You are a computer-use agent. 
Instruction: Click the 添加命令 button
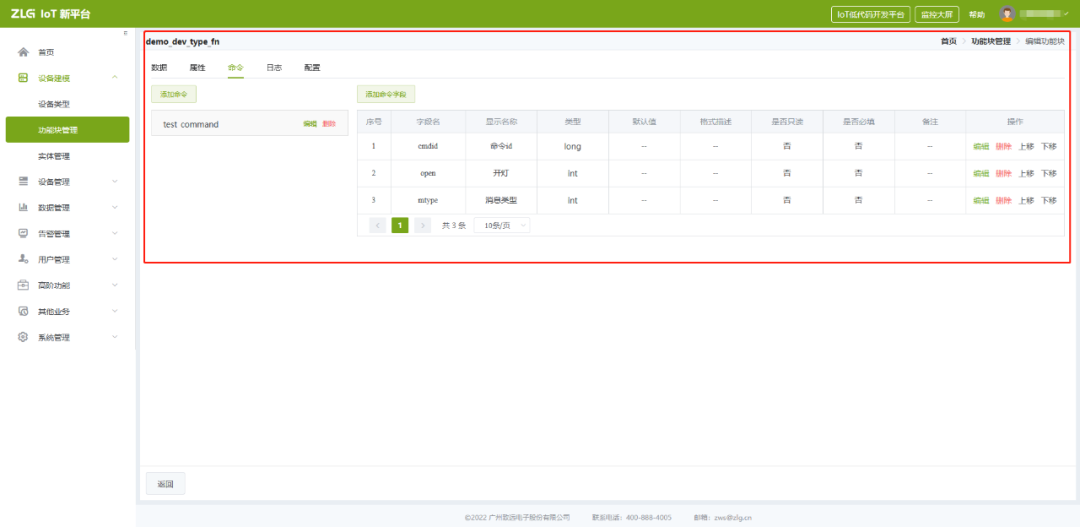174,94
